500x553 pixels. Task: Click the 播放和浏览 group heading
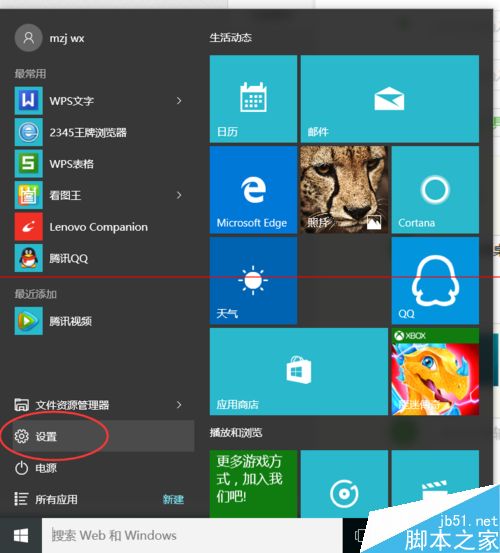(236, 433)
